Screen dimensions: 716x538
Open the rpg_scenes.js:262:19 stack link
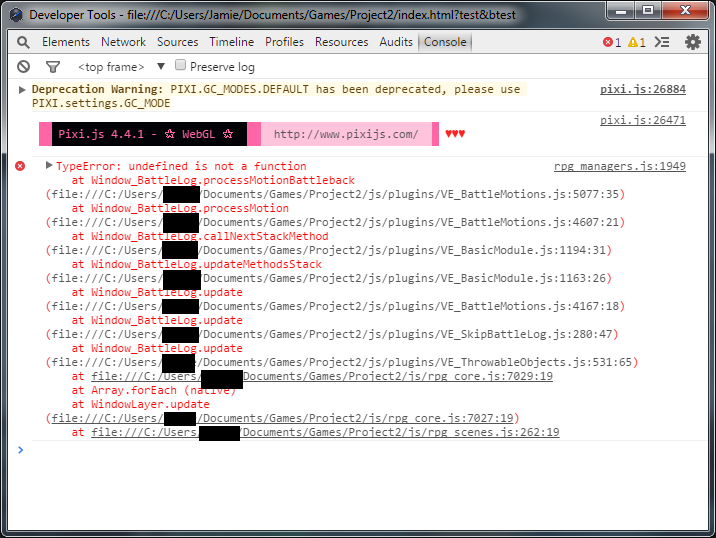point(325,432)
